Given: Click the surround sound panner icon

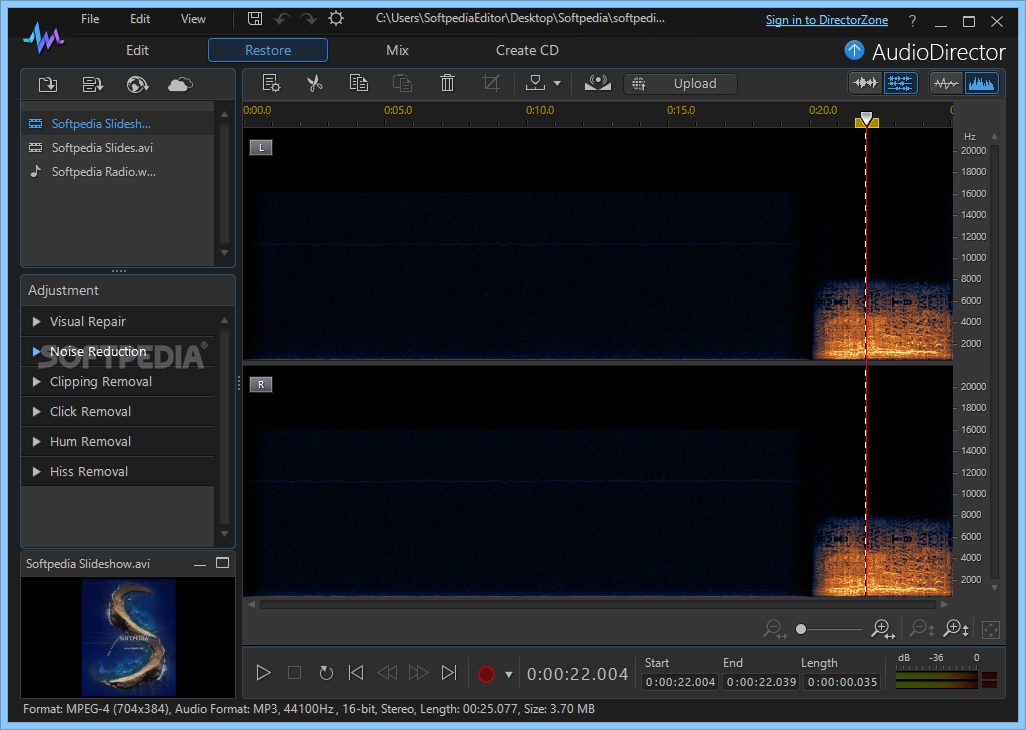Looking at the screenshot, I should (x=597, y=83).
